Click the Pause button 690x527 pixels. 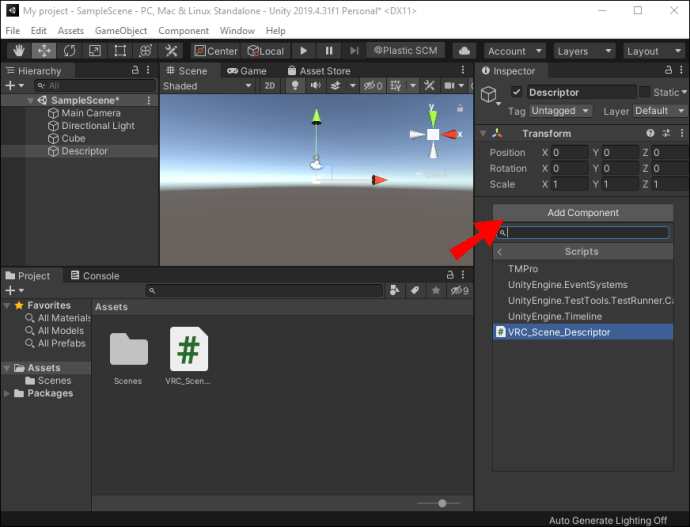point(329,51)
